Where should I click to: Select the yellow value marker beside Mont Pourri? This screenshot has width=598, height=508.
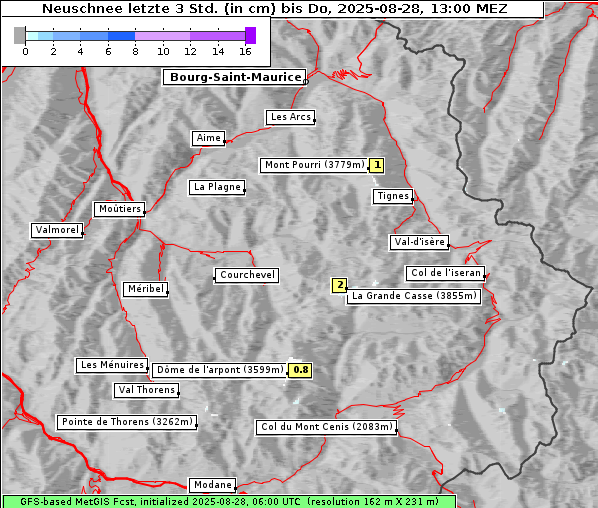coord(377,165)
